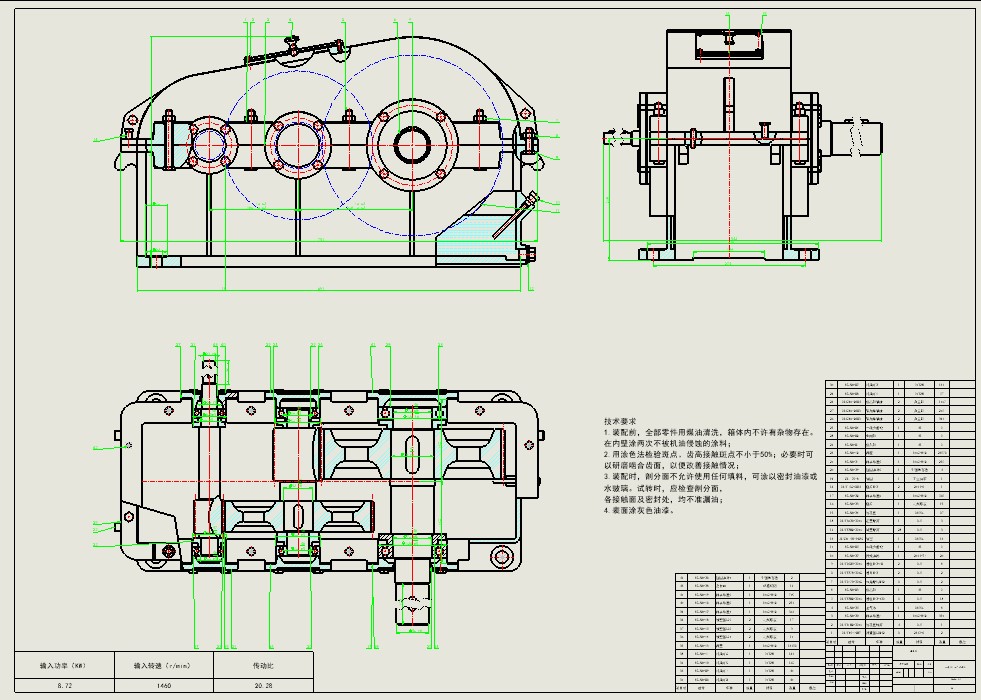Screen dimensions: 981x700
Task: Click technical requirement line 1 about kerosene cleaning
Action: tap(708, 433)
